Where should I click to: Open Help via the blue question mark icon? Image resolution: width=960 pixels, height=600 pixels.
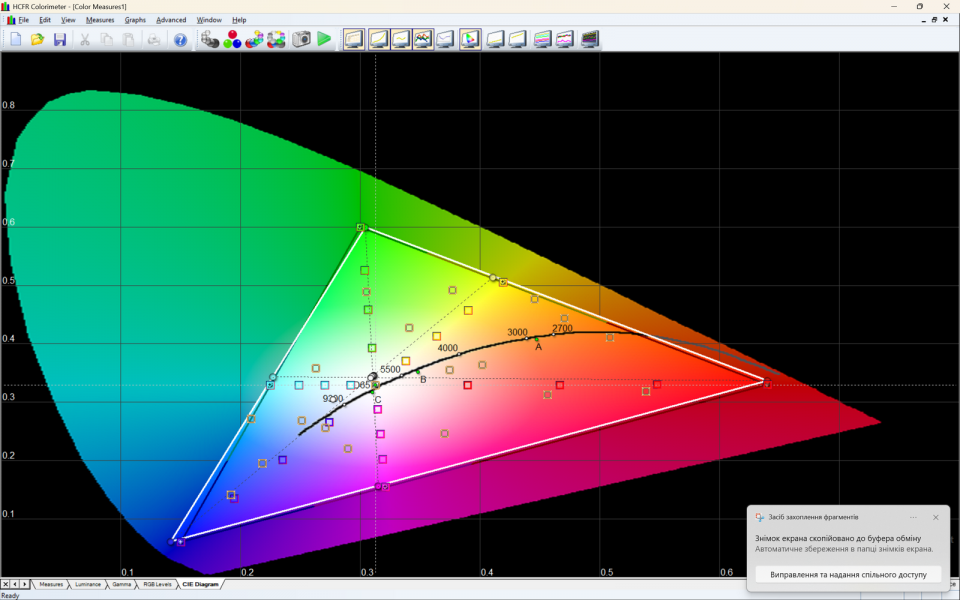click(180, 39)
